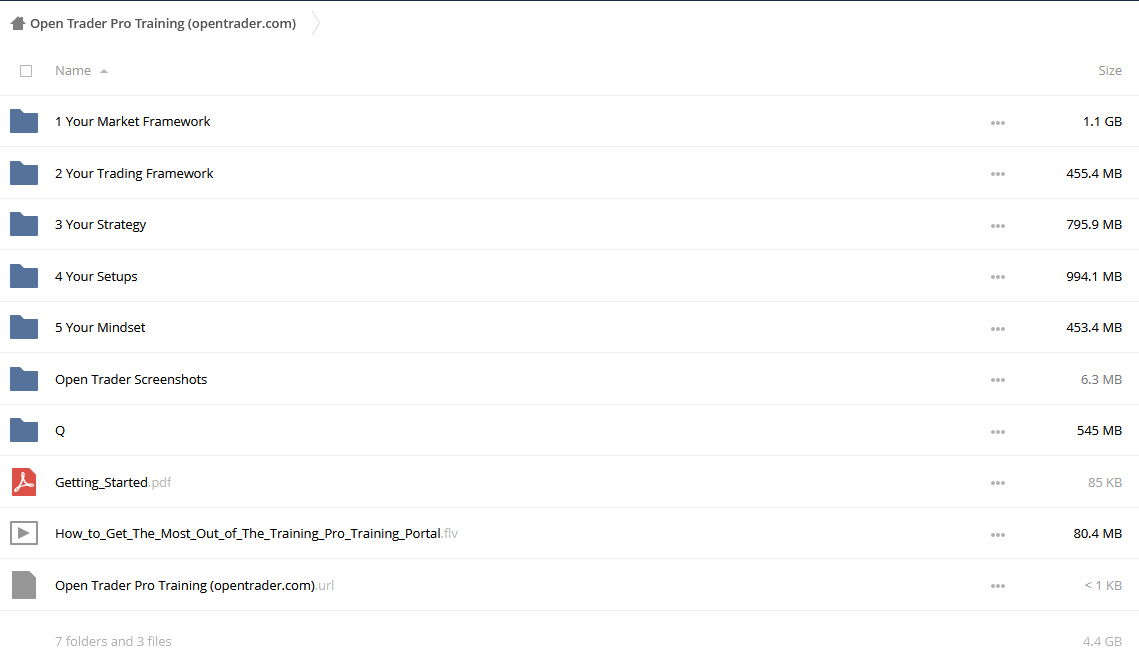The width and height of the screenshot is (1139, 659).
Task: Click the 80.4 MB size value
Action: [x=1098, y=533]
